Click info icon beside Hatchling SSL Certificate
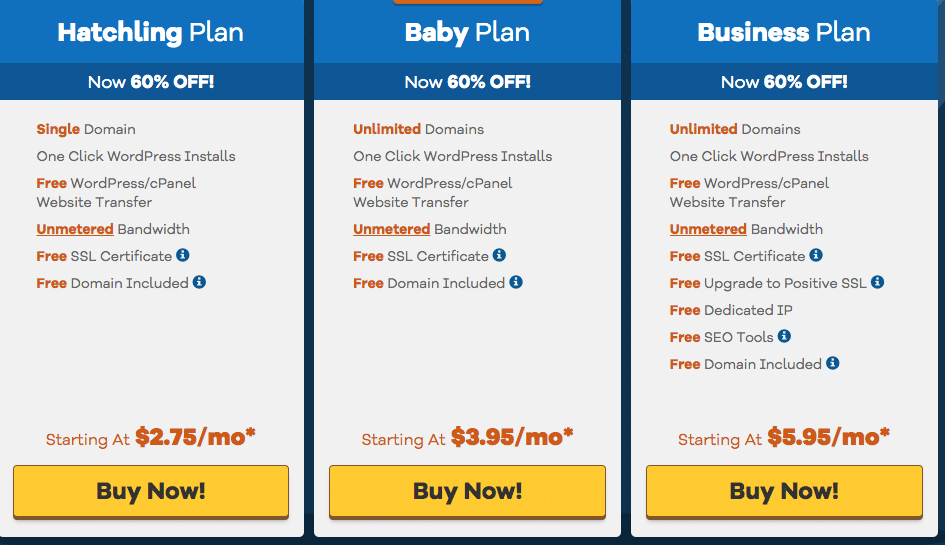 [183, 256]
